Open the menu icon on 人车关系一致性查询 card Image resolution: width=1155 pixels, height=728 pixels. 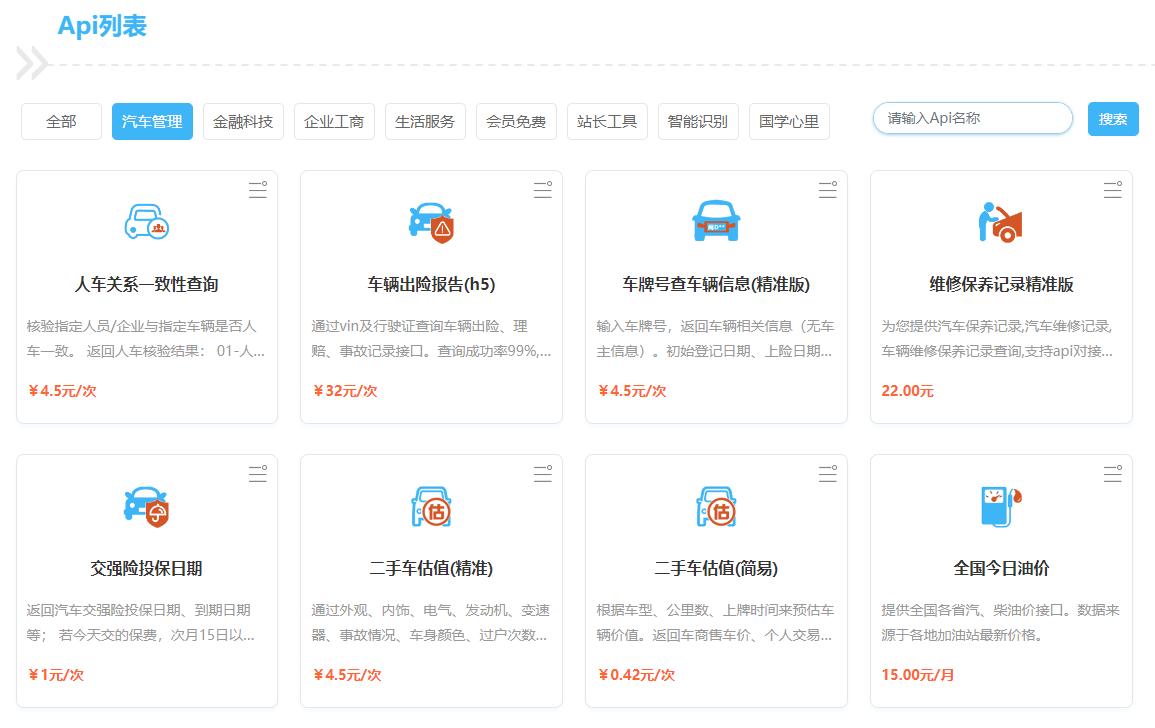[x=258, y=190]
